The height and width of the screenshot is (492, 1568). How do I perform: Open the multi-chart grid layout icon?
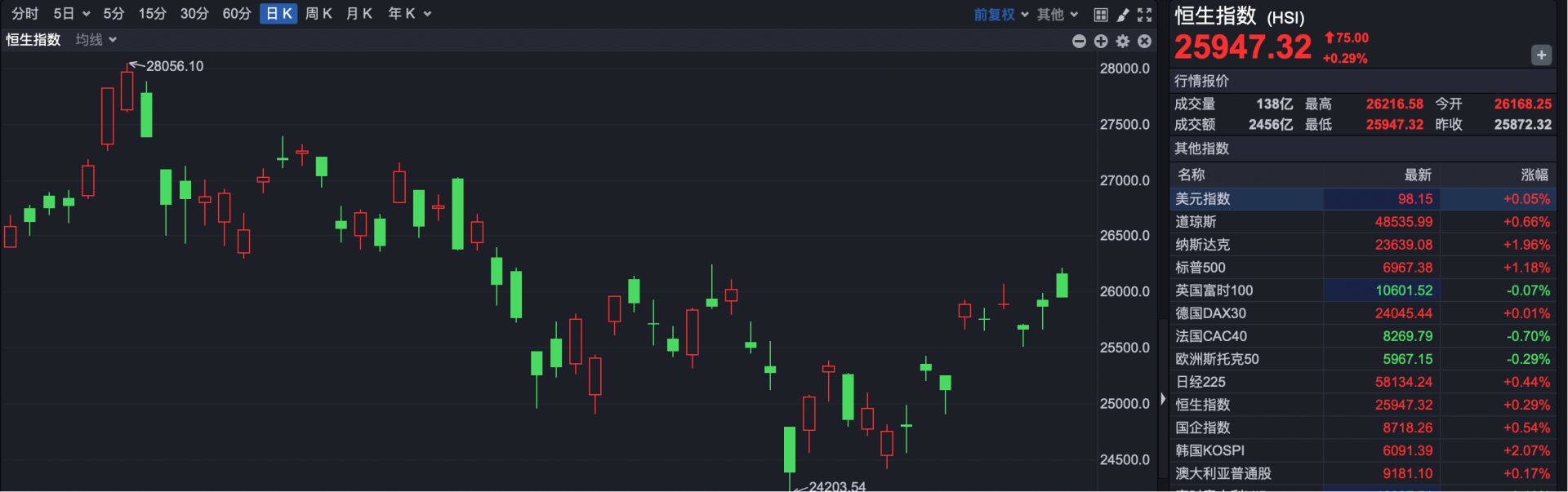[1101, 15]
